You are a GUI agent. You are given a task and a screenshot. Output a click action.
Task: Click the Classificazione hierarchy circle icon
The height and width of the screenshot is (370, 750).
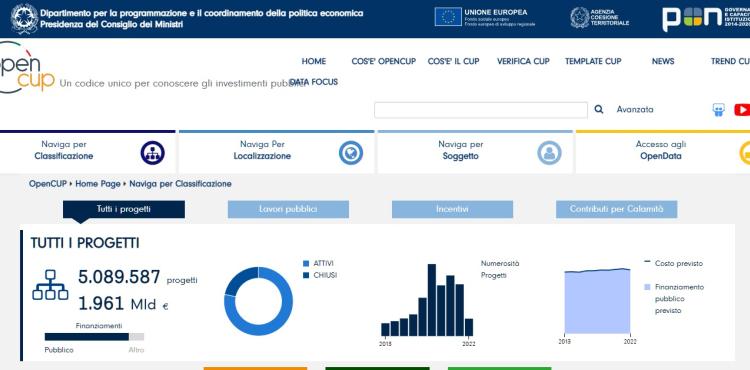153,153
